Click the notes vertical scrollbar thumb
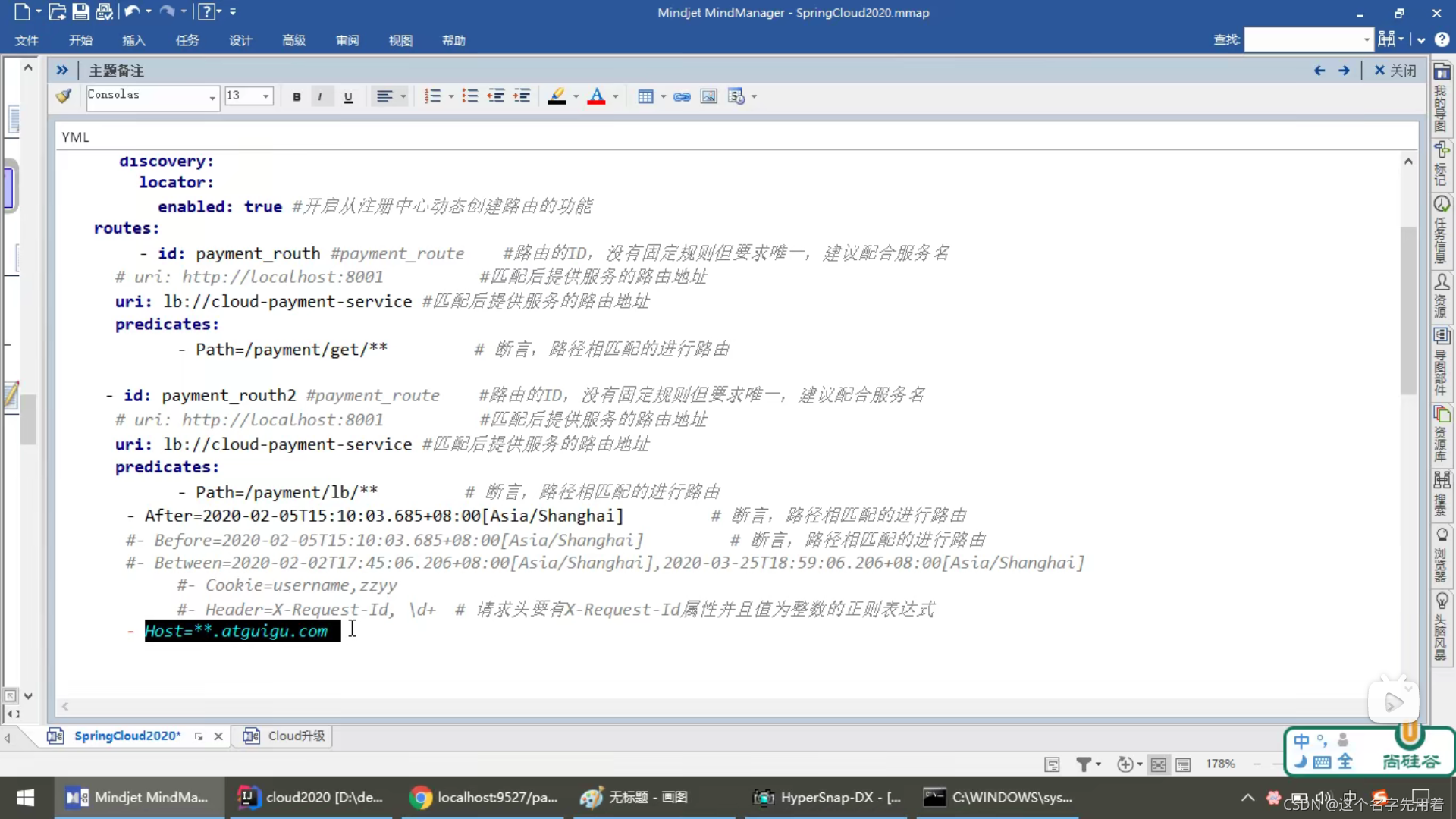The width and height of the screenshot is (1456, 819). (1408, 311)
